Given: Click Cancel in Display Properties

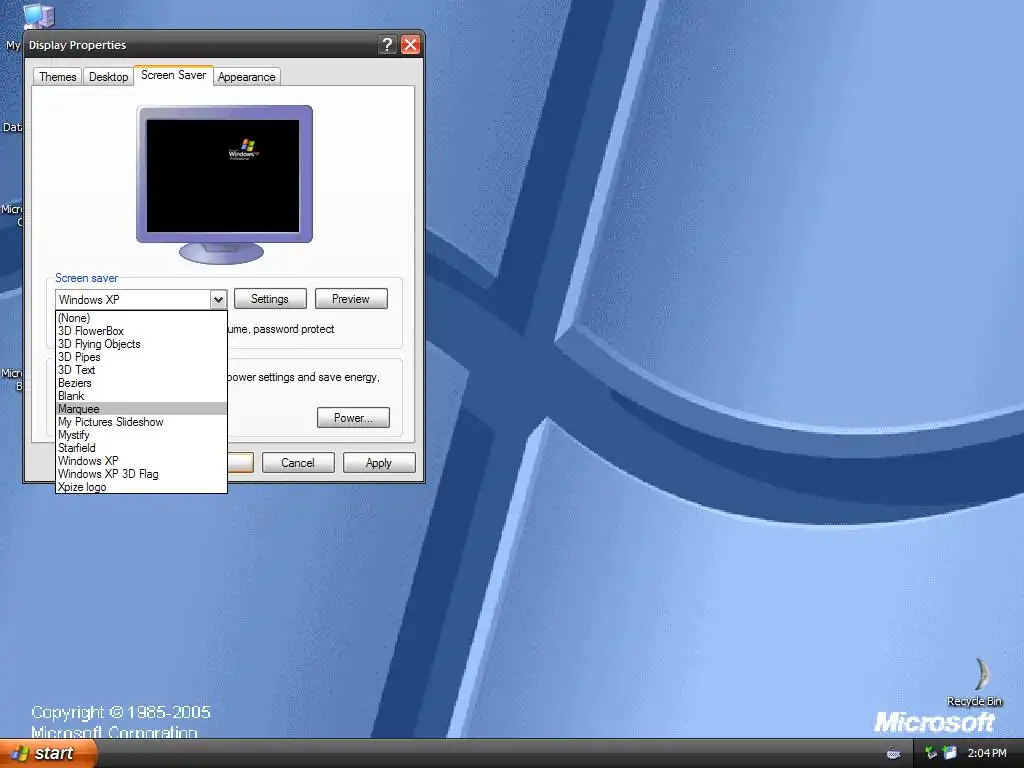Looking at the screenshot, I should point(298,463).
